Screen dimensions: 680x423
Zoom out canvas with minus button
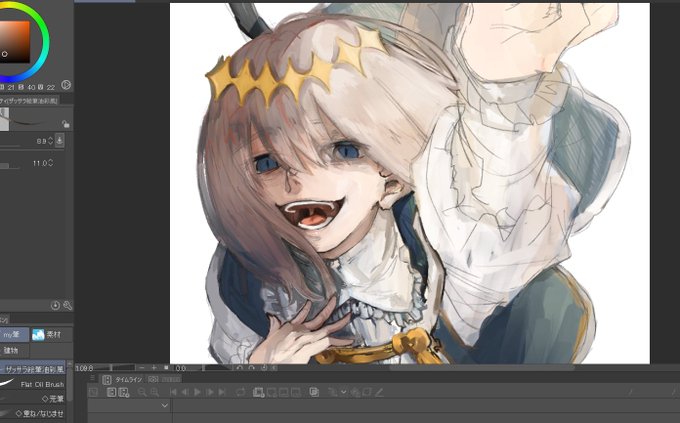[142, 368]
